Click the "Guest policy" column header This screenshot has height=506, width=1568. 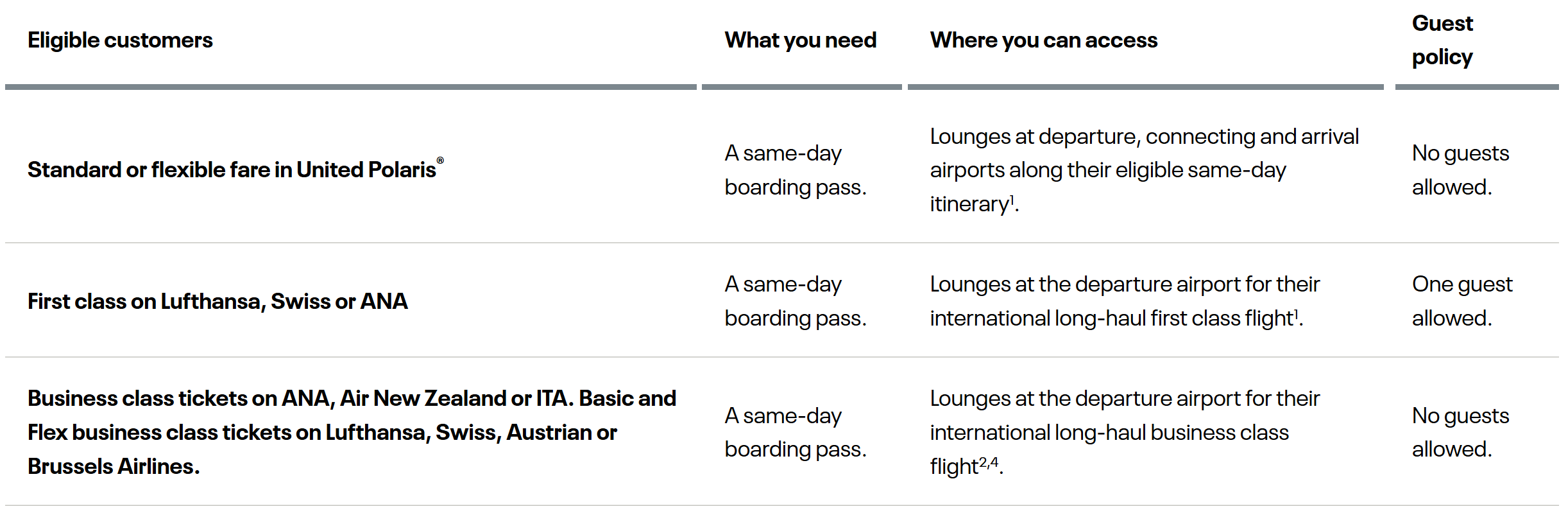[1442, 40]
